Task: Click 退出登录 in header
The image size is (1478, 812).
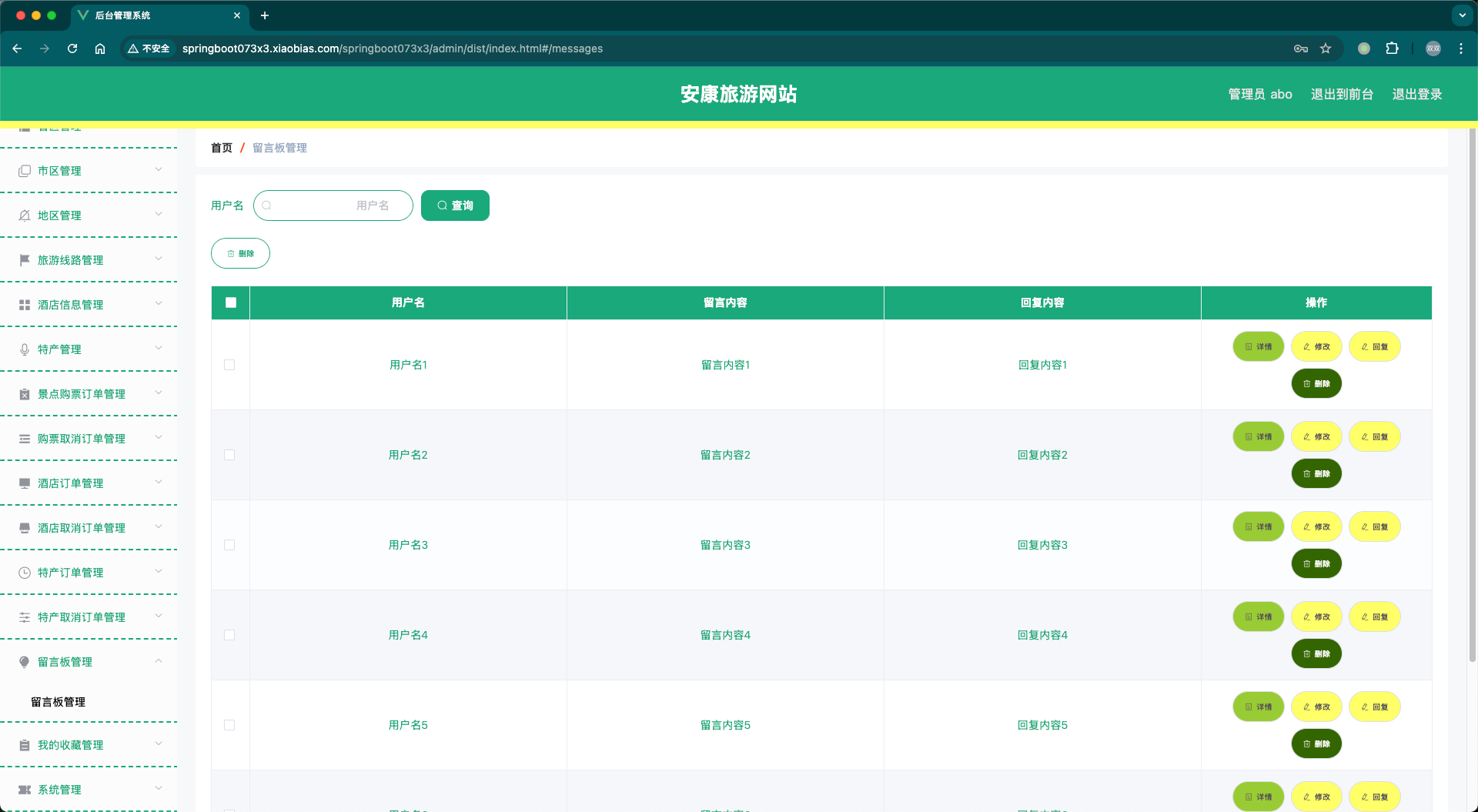Action: pyautogui.click(x=1417, y=94)
